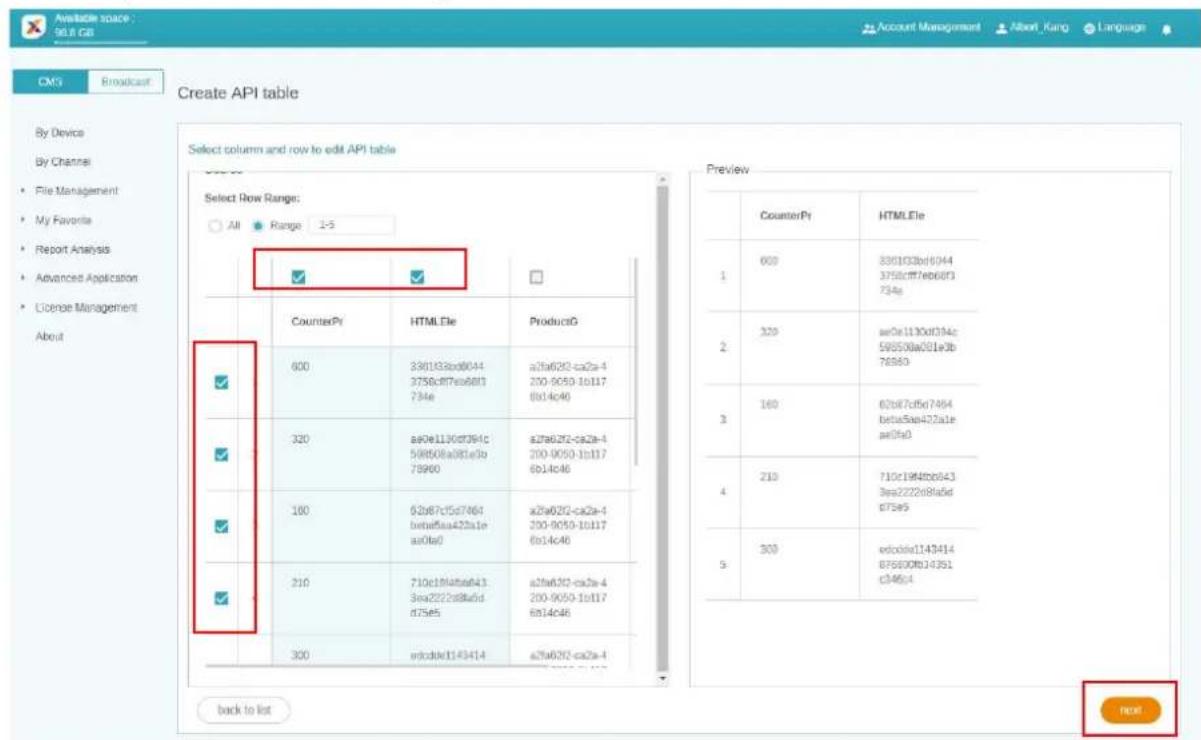Click the 300 value in Preview row 5
Viewport: 1201px width, 740px height.
(x=769, y=549)
